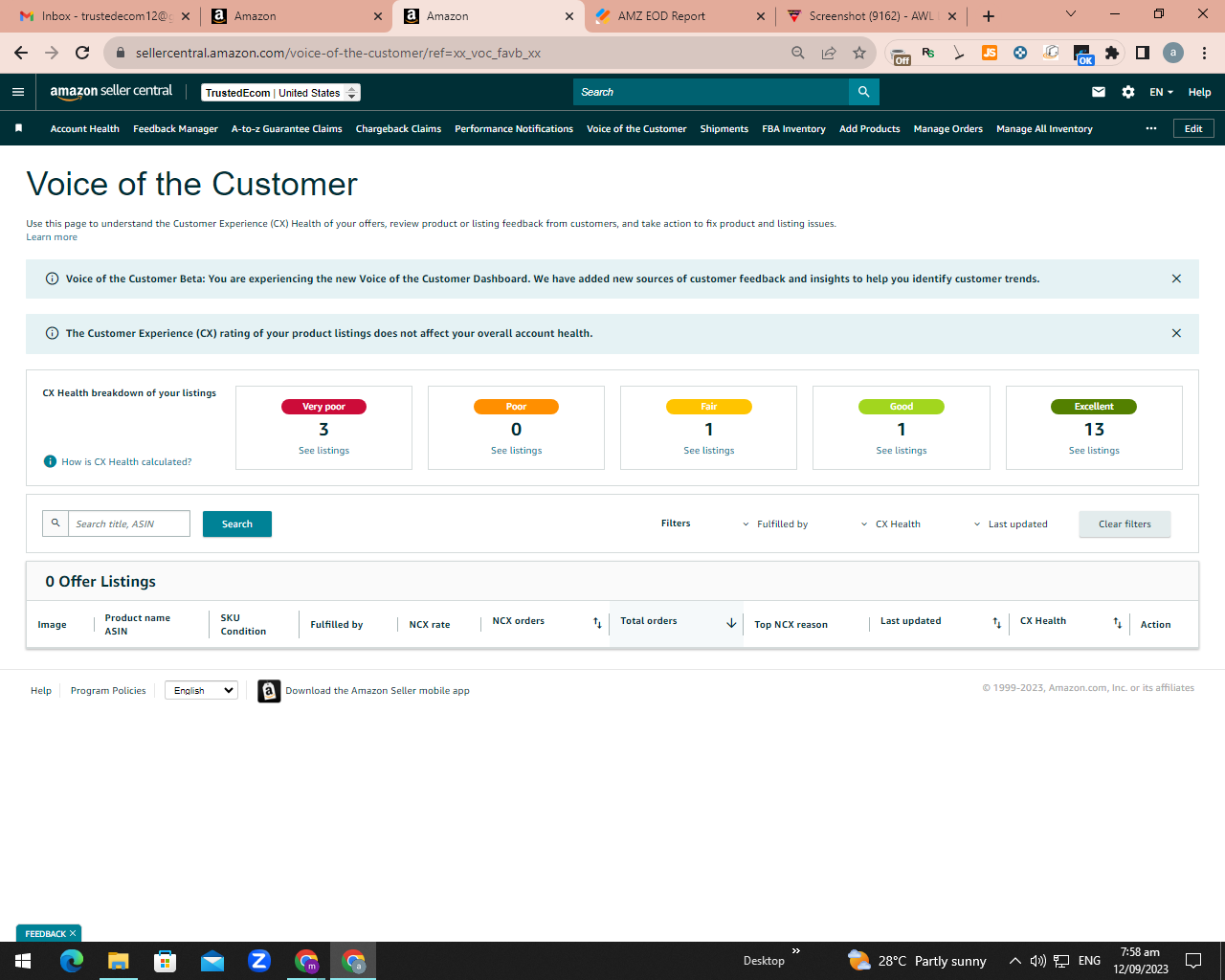Viewport: 1225px width, 980px height.
Task: Expand the Last updated filter
Action: pyautogui.click(x=1011, y=524)
